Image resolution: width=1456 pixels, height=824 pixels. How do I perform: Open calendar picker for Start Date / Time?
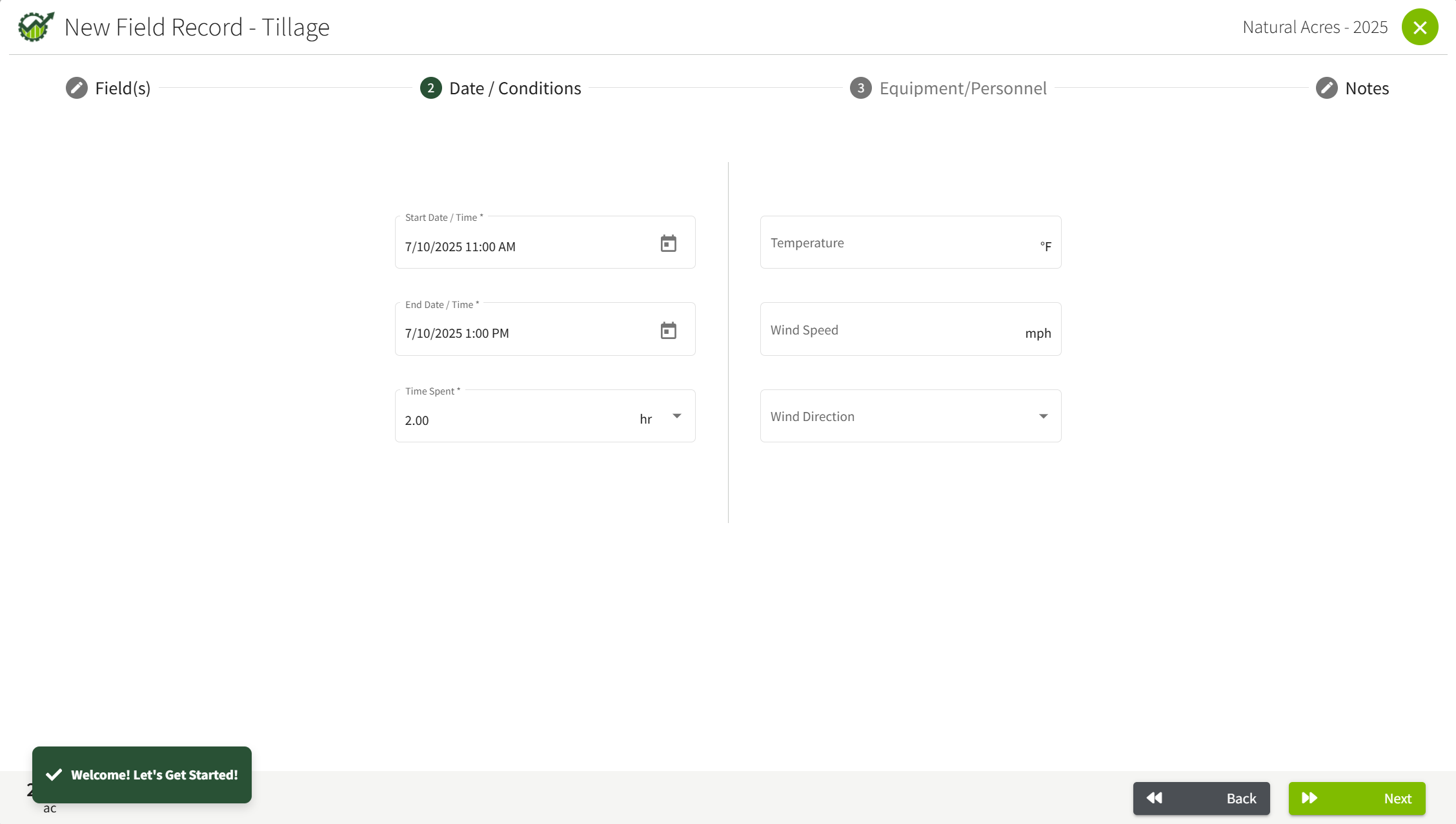(669, 243)
